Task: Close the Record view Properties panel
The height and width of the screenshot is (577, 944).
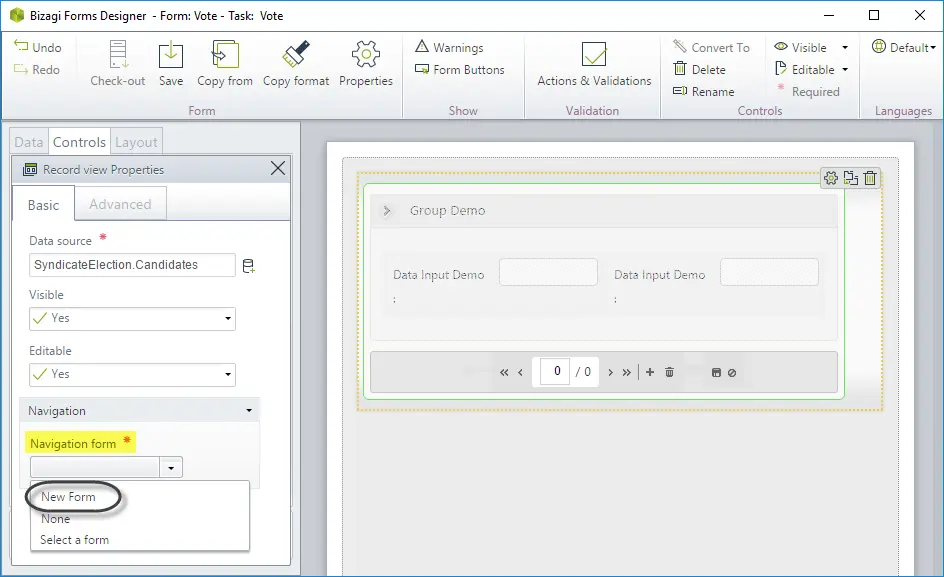Action: [278, 169]
